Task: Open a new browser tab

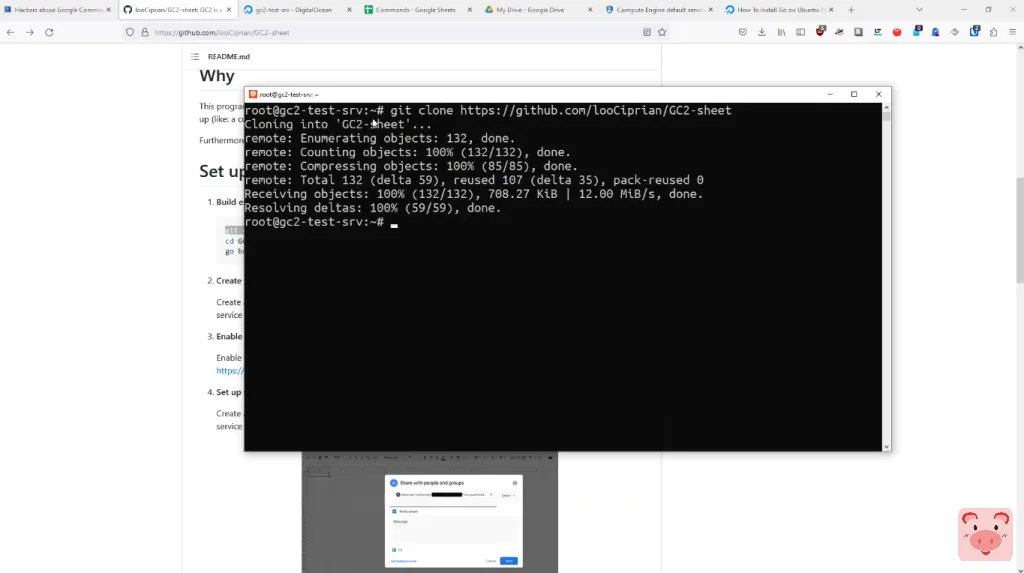Action: (x=851, y=10)
